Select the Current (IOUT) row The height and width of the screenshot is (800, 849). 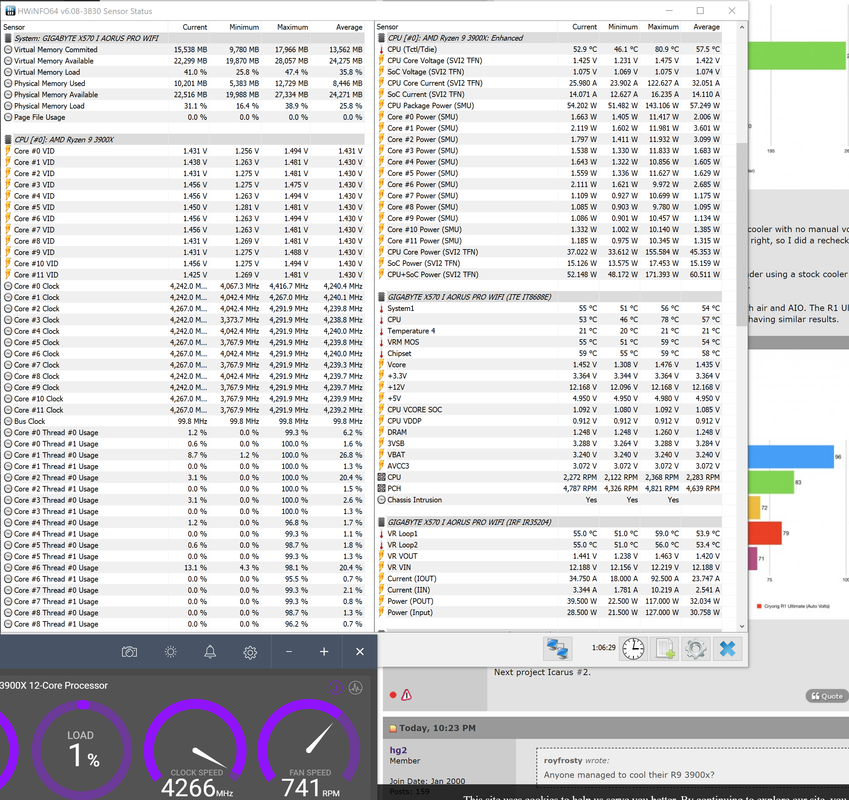(549, 579)
